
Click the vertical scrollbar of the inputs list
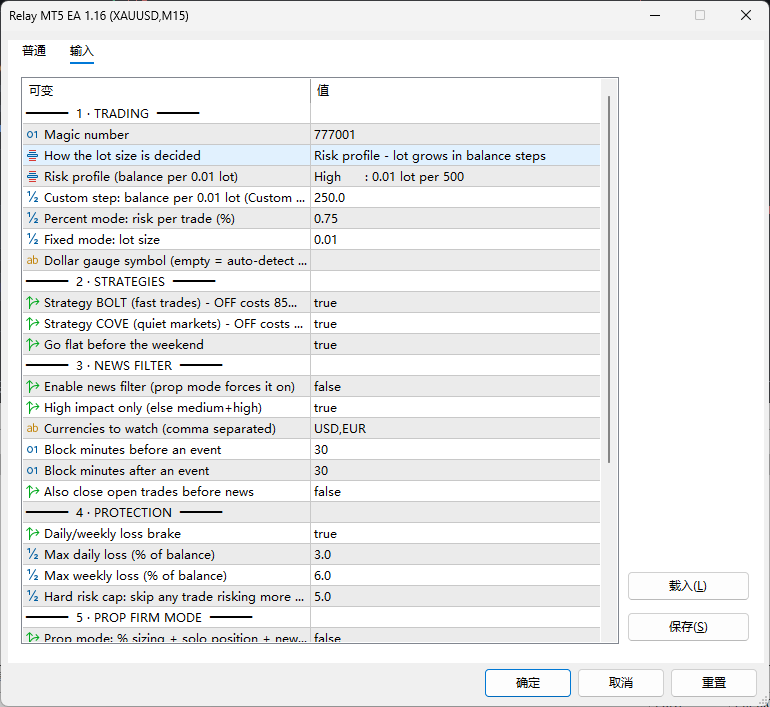609,279
